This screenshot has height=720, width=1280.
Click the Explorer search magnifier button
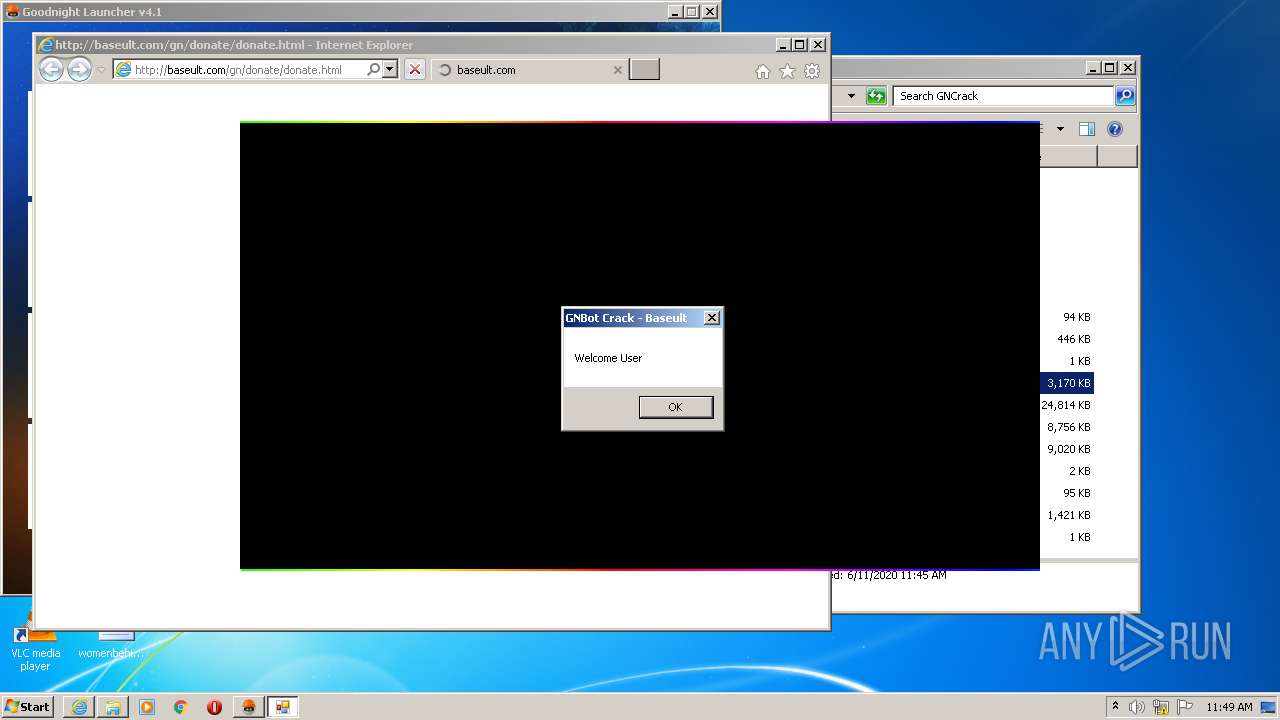tap(1125, 96)
